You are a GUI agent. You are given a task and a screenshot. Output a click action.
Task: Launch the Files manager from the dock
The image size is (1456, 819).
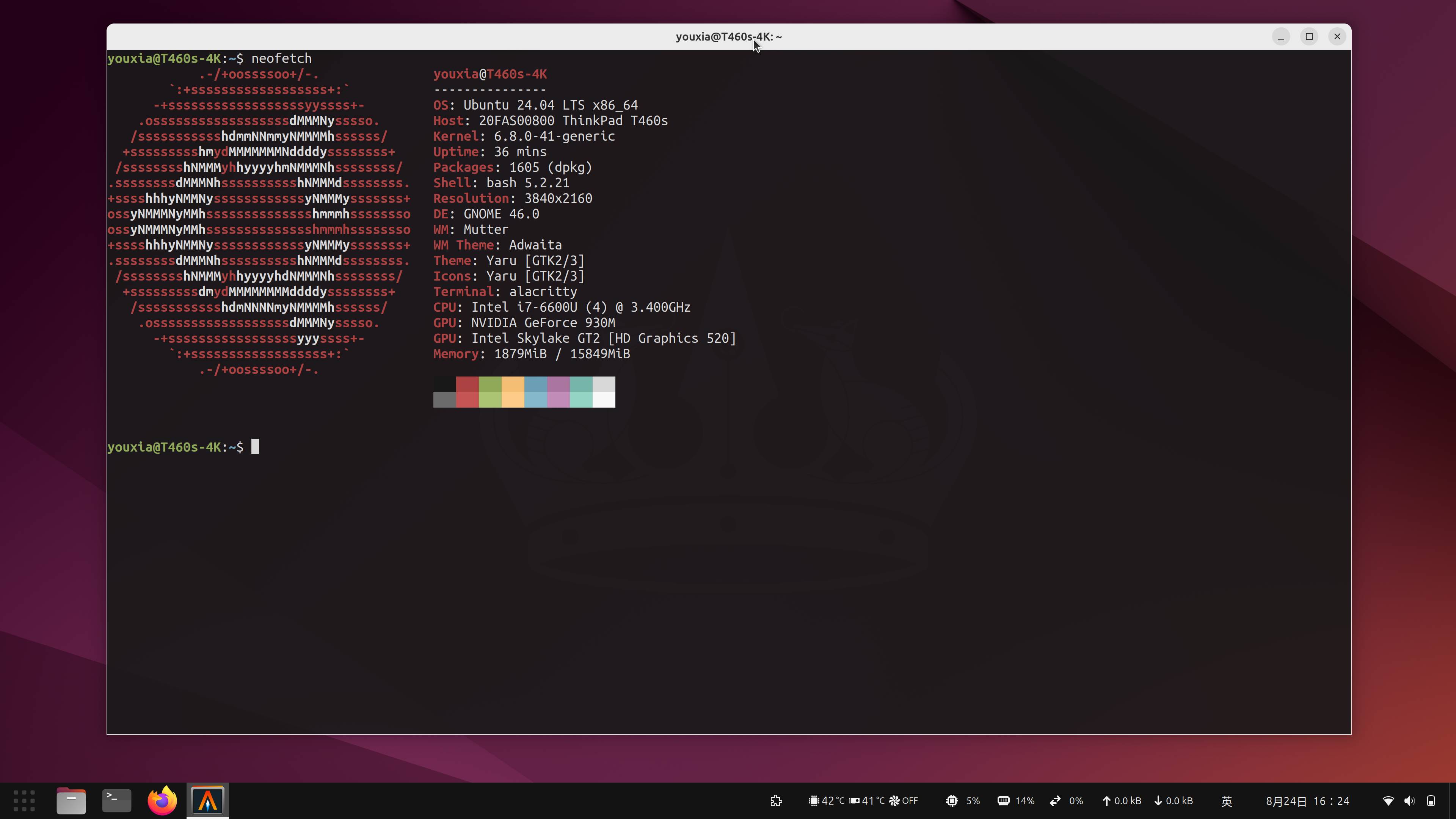coord(71,800)
